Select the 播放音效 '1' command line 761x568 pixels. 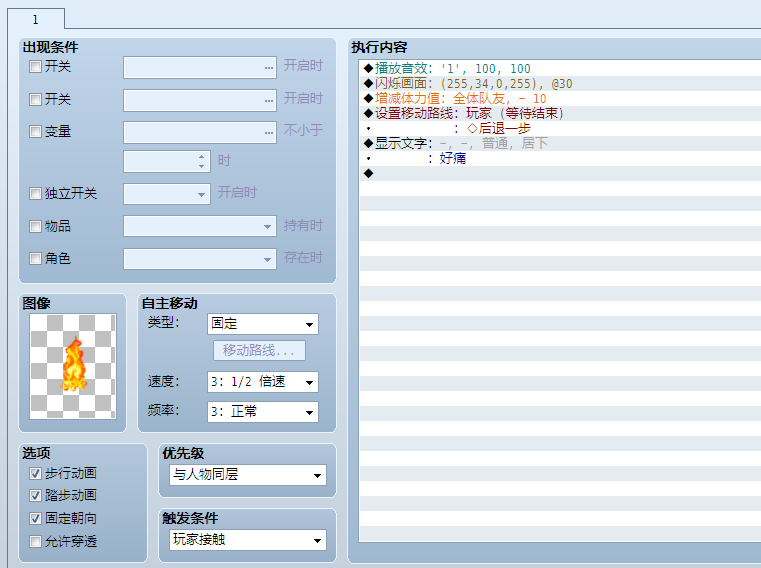(560, 68)
